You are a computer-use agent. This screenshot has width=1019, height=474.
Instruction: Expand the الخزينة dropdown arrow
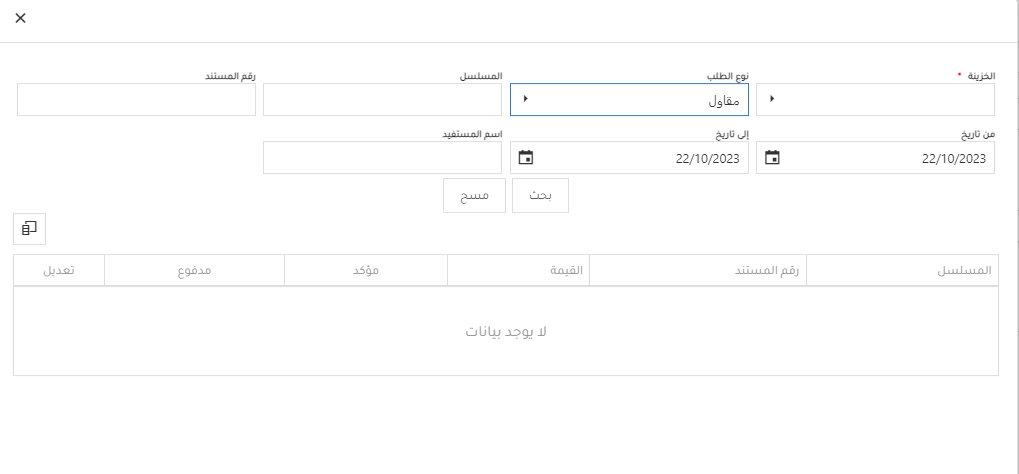(772, 99)
